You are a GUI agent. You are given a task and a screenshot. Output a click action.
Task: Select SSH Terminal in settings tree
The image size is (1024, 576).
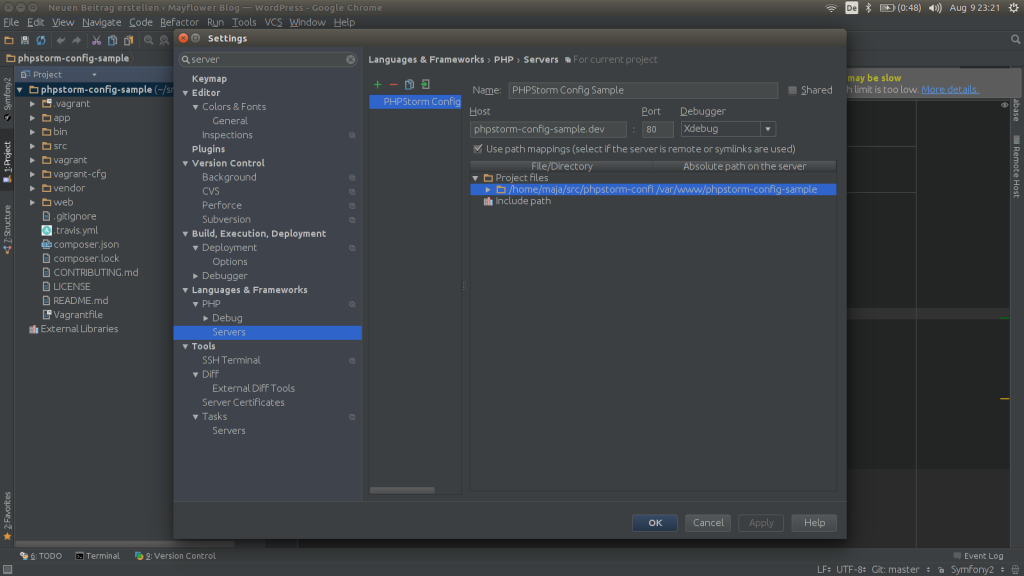231,360
